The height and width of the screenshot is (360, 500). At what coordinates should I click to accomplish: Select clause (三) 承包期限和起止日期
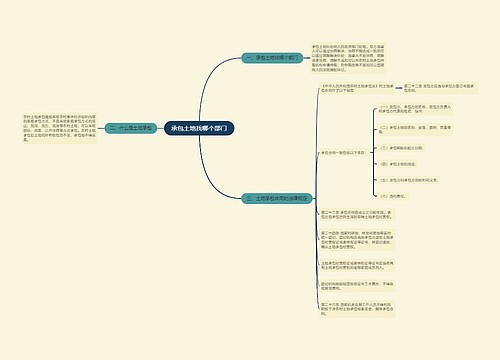[401, 148]
